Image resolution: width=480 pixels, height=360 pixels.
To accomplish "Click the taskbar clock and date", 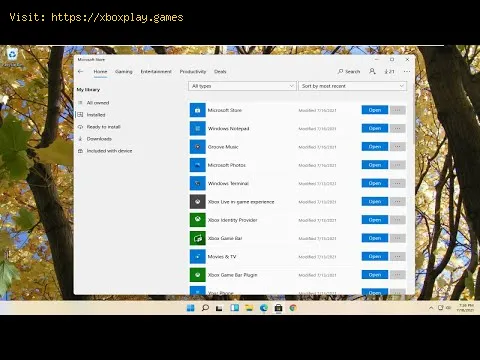I will 466,308.
